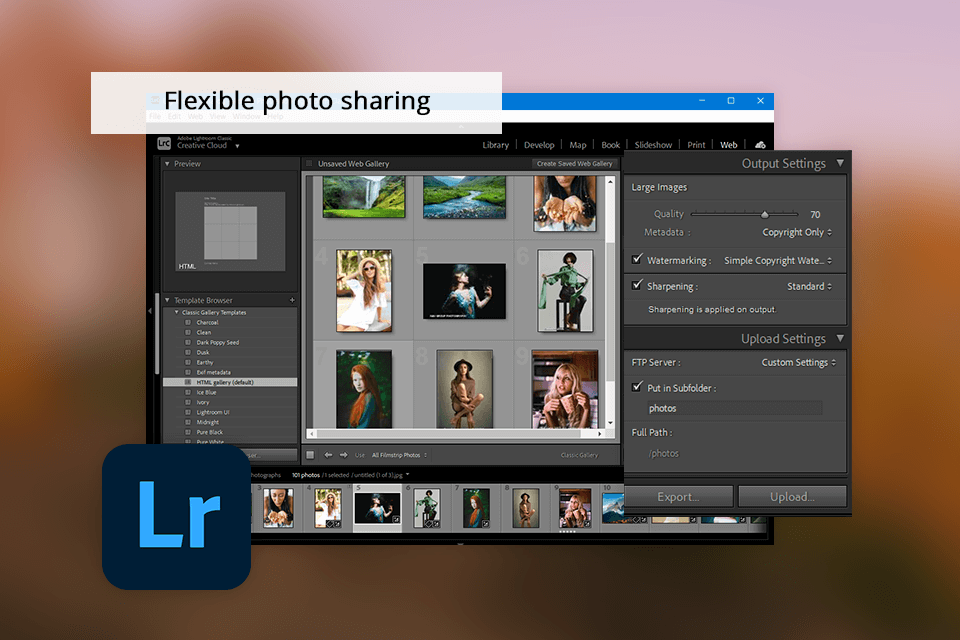Click the Ice Blue template icon
Screen dimensions: 960x640
[188, 392]
